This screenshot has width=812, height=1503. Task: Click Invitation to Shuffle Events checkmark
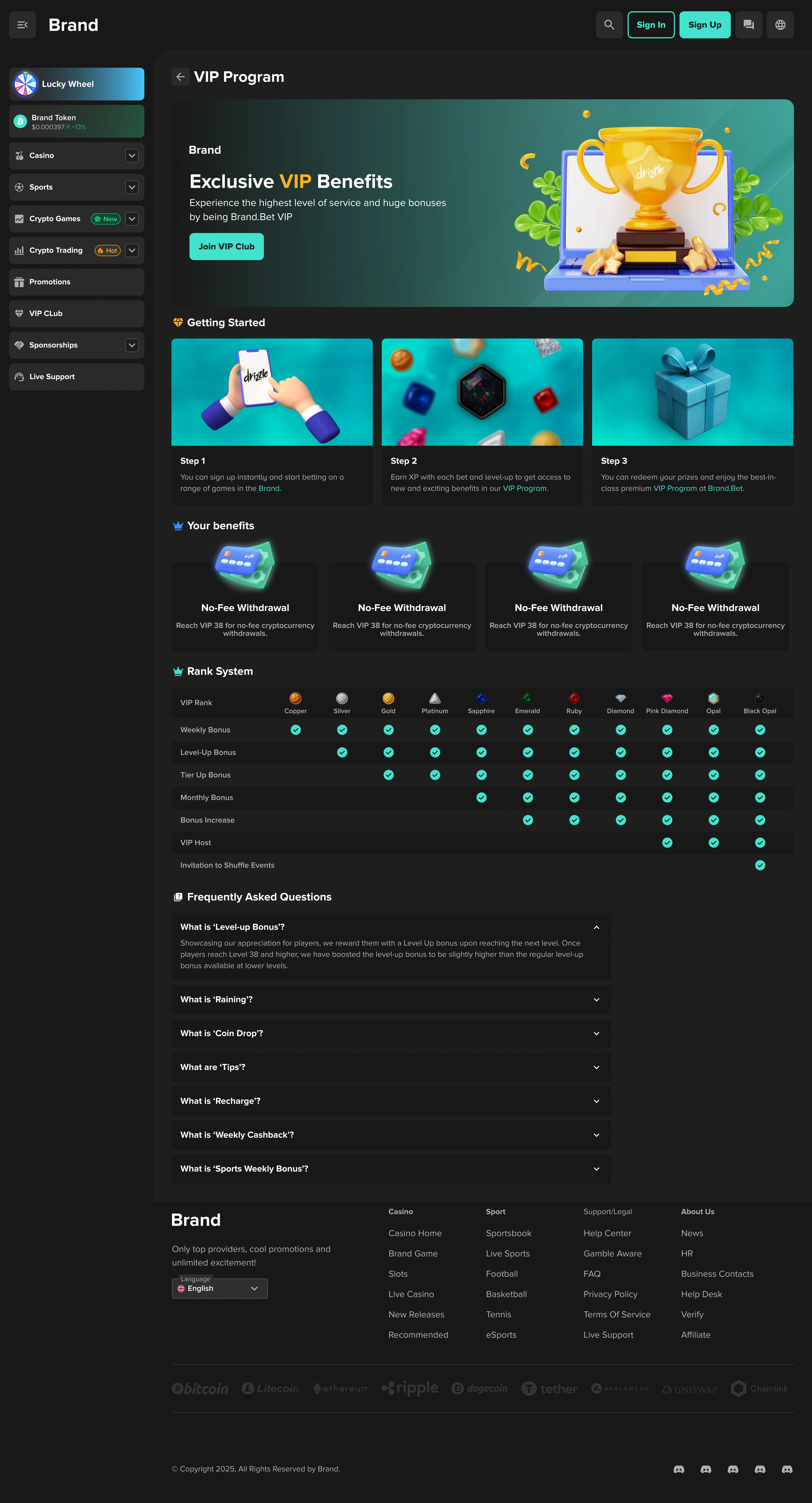coord(760,865)
